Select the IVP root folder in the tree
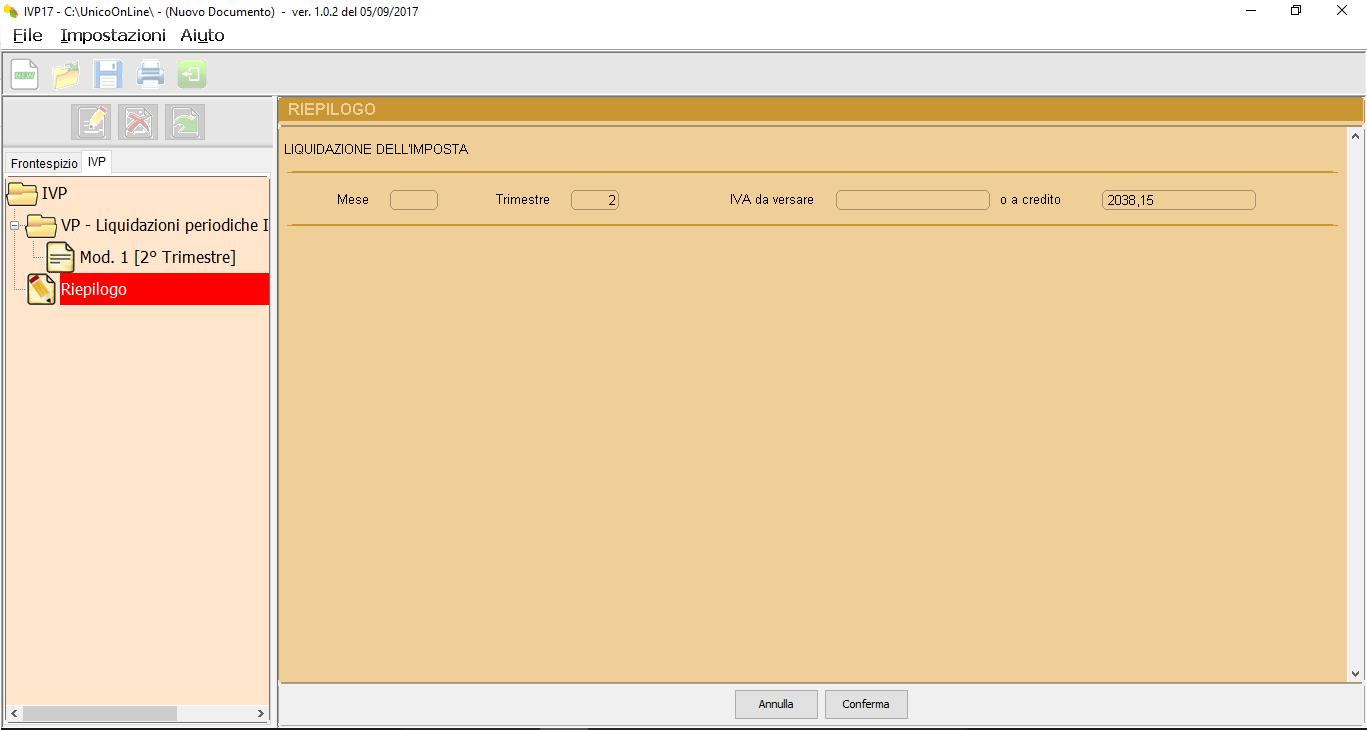The width and height of the screenshot is (1367, 730). point(54,193)
